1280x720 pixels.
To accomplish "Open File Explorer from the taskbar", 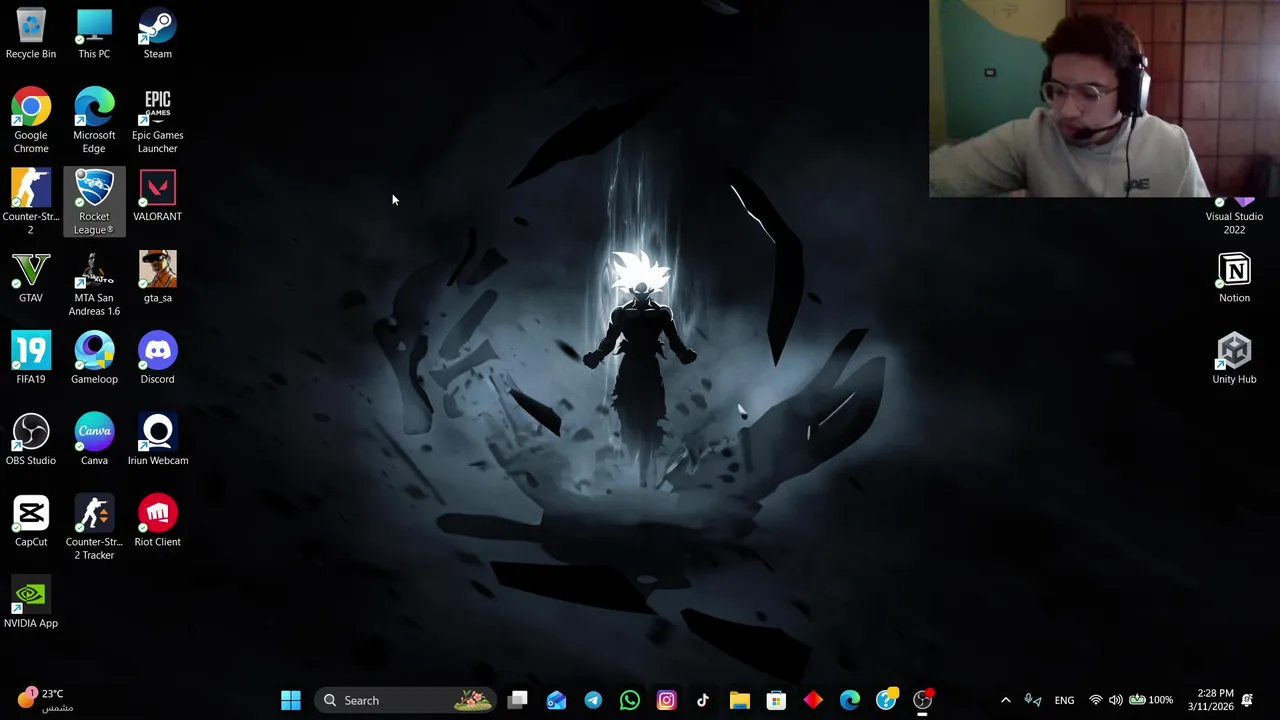I will pyautogui.click(x=739, y=700).
